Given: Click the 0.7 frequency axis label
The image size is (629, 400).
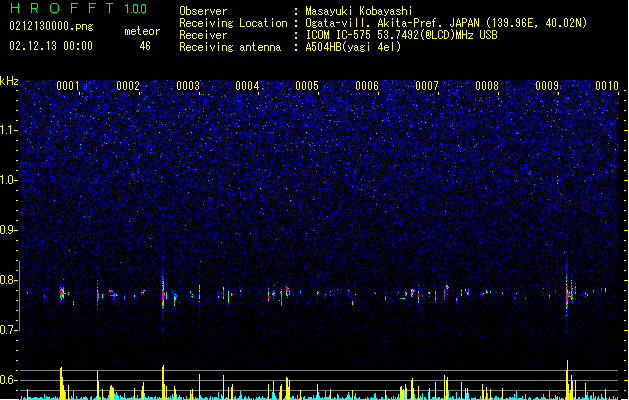Looking at the screenshot, I should pyautogui.click(x=8, y=330).
